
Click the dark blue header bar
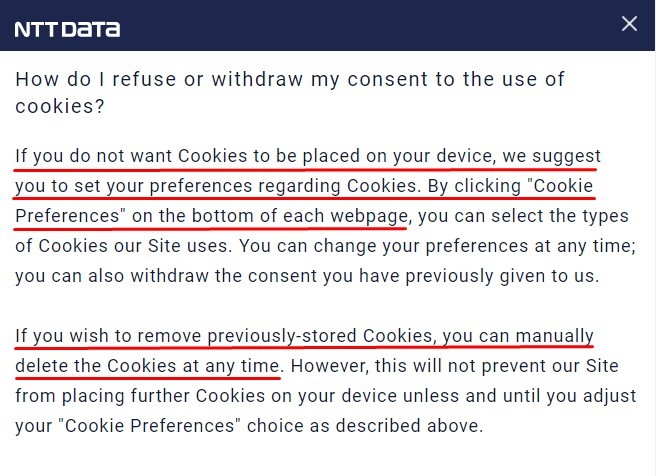click(327, 25)
